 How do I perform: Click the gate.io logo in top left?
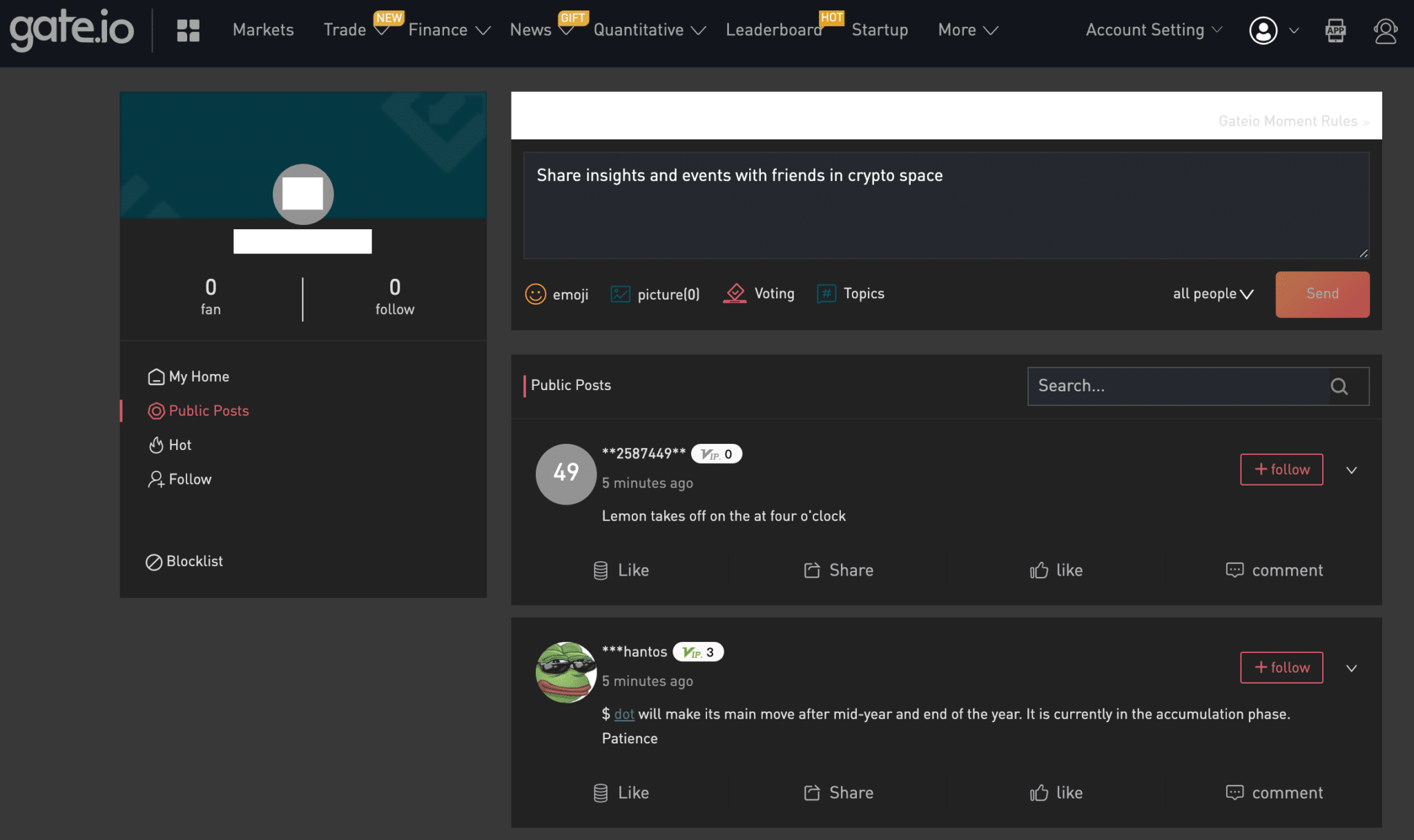click(x=71, y=29)
